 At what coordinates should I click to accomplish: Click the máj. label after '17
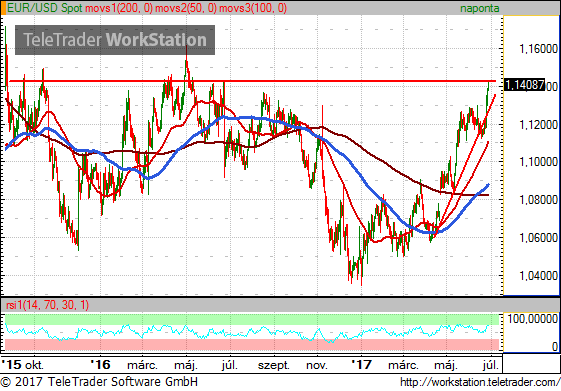[x=446, y=366]
